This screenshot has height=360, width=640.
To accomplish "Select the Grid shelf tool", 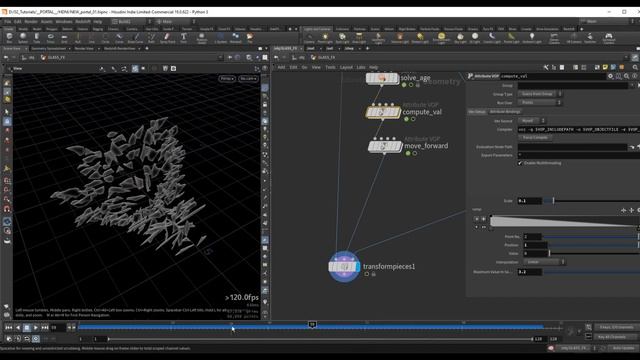I will click(64, 38).
